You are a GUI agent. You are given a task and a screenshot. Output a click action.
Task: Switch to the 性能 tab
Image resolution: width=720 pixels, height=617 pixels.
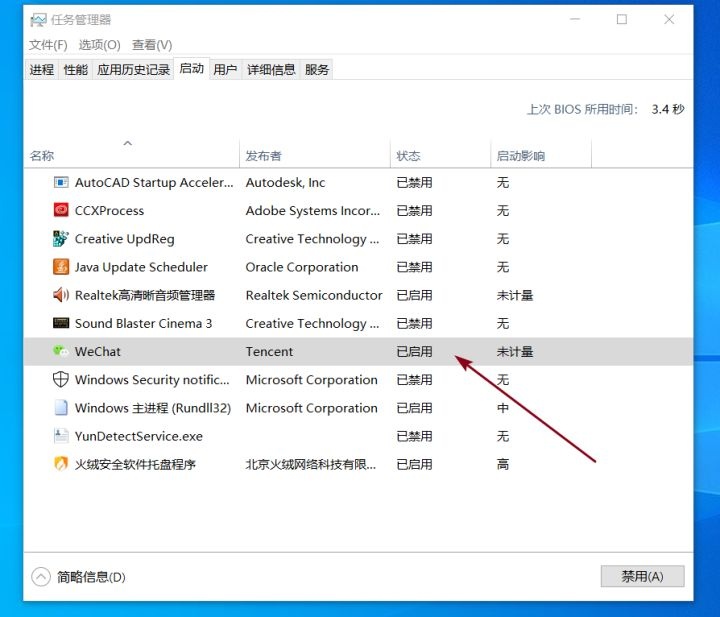76,70
